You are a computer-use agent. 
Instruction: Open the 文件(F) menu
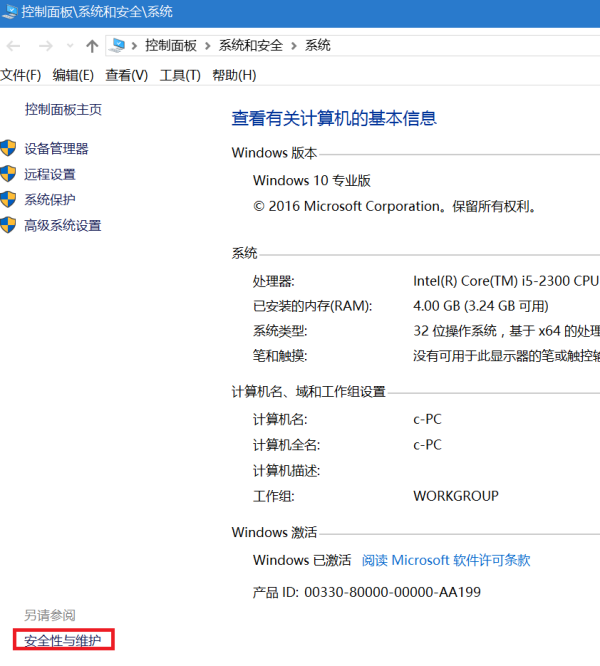(21, 75)
